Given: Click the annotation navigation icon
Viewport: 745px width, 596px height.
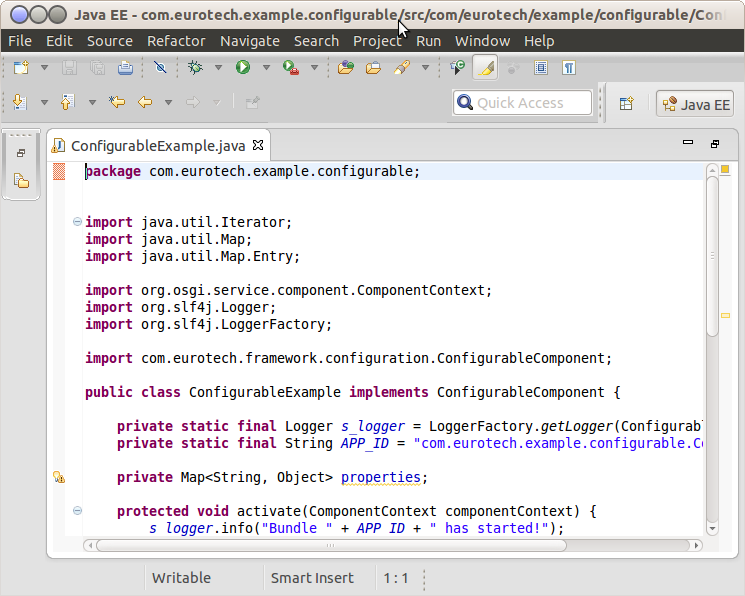Looking at the screenshot, I should pyautogui.click(x=458, y=68).
